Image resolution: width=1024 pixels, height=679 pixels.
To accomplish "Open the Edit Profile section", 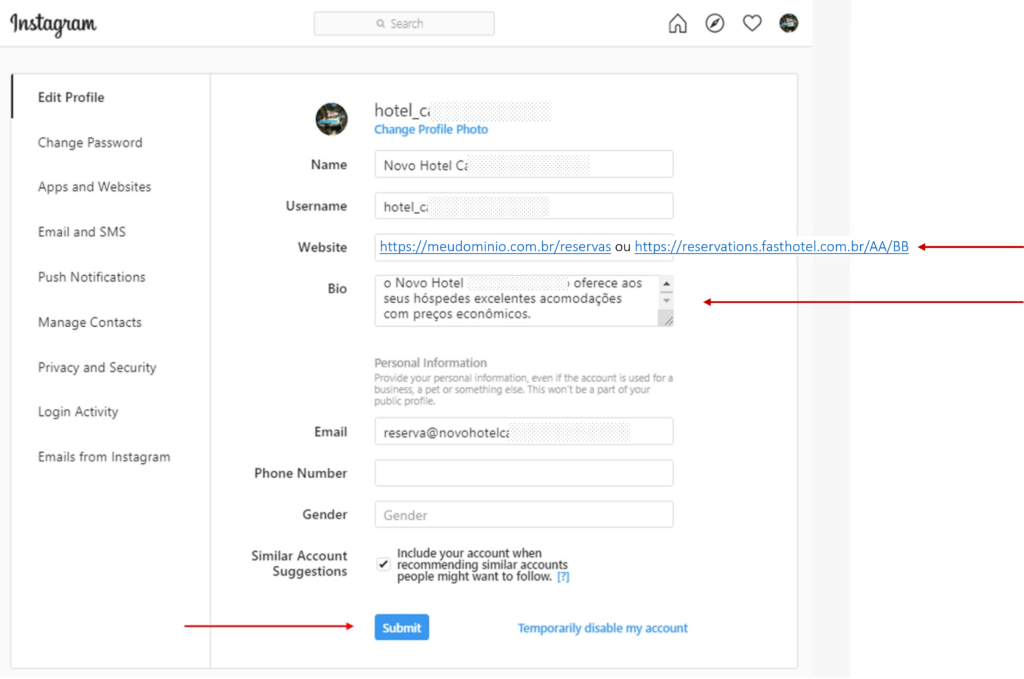I will coord(71,97).
